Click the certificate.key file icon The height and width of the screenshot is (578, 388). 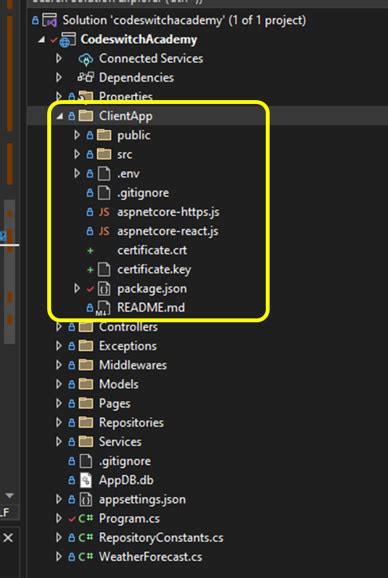(x=104, y=270)
